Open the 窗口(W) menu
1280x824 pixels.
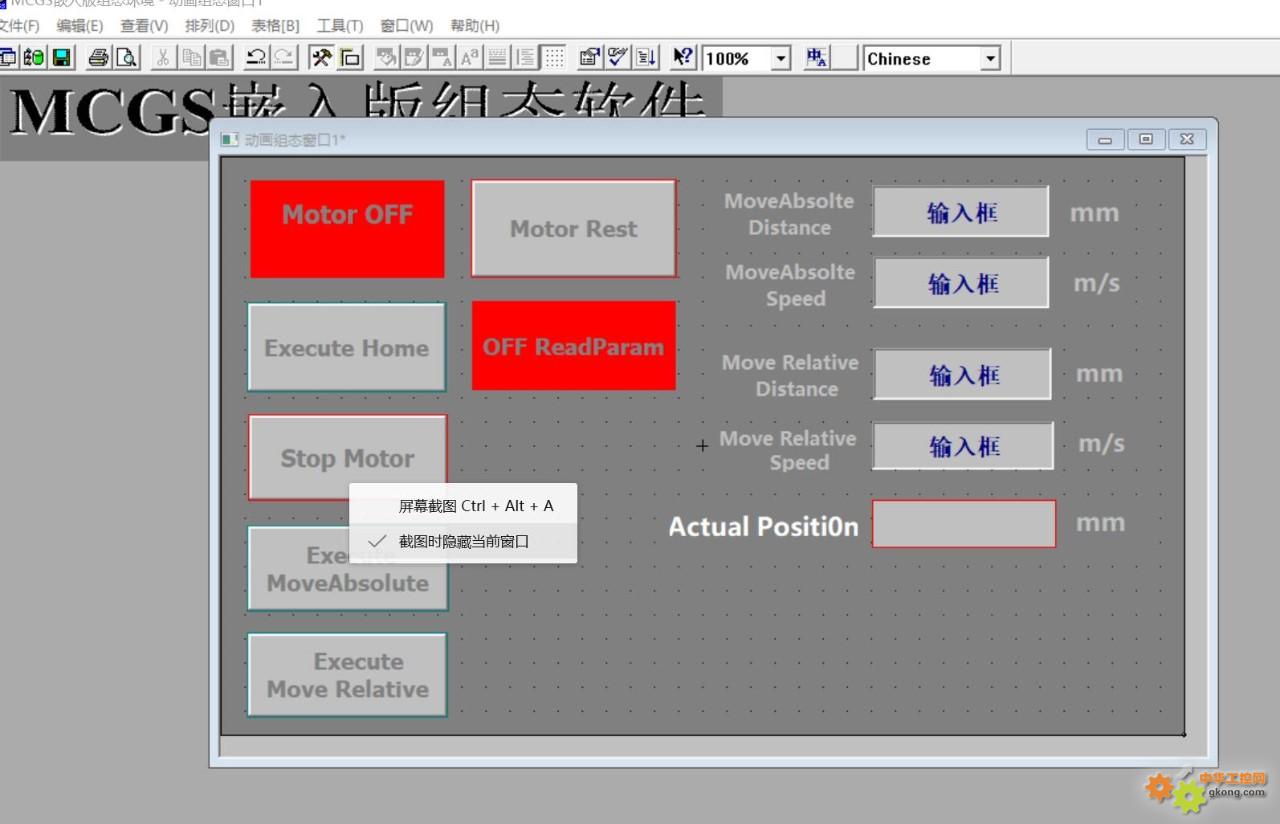click(407, 26)
